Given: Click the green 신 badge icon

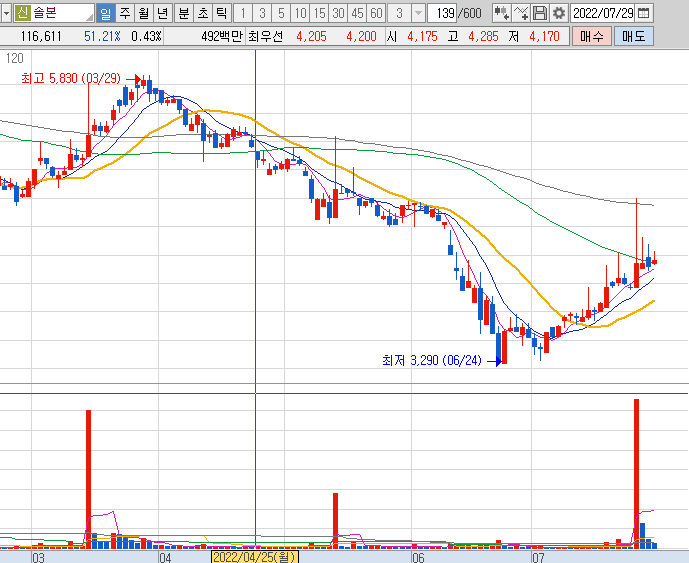Looking at the screenshot, I should [22, 13].
